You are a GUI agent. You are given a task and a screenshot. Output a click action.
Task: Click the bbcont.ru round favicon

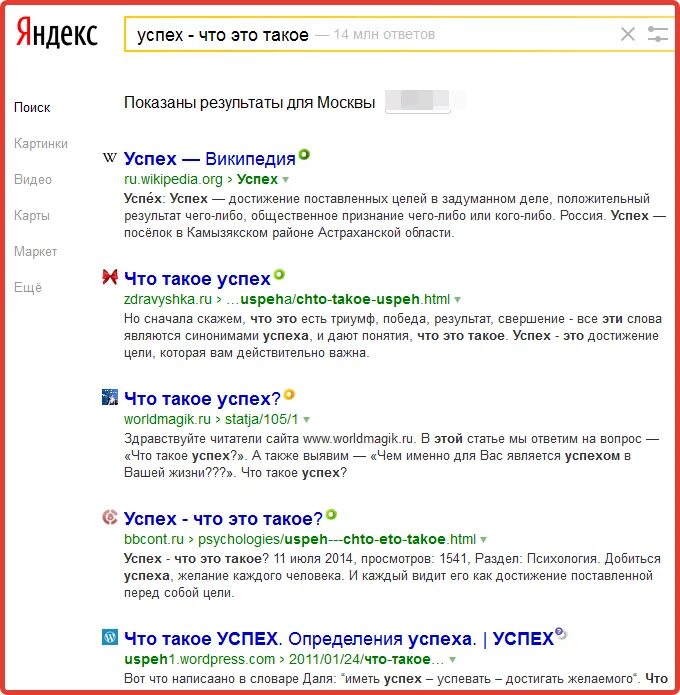pyautogui.click(x=110, y=517)
